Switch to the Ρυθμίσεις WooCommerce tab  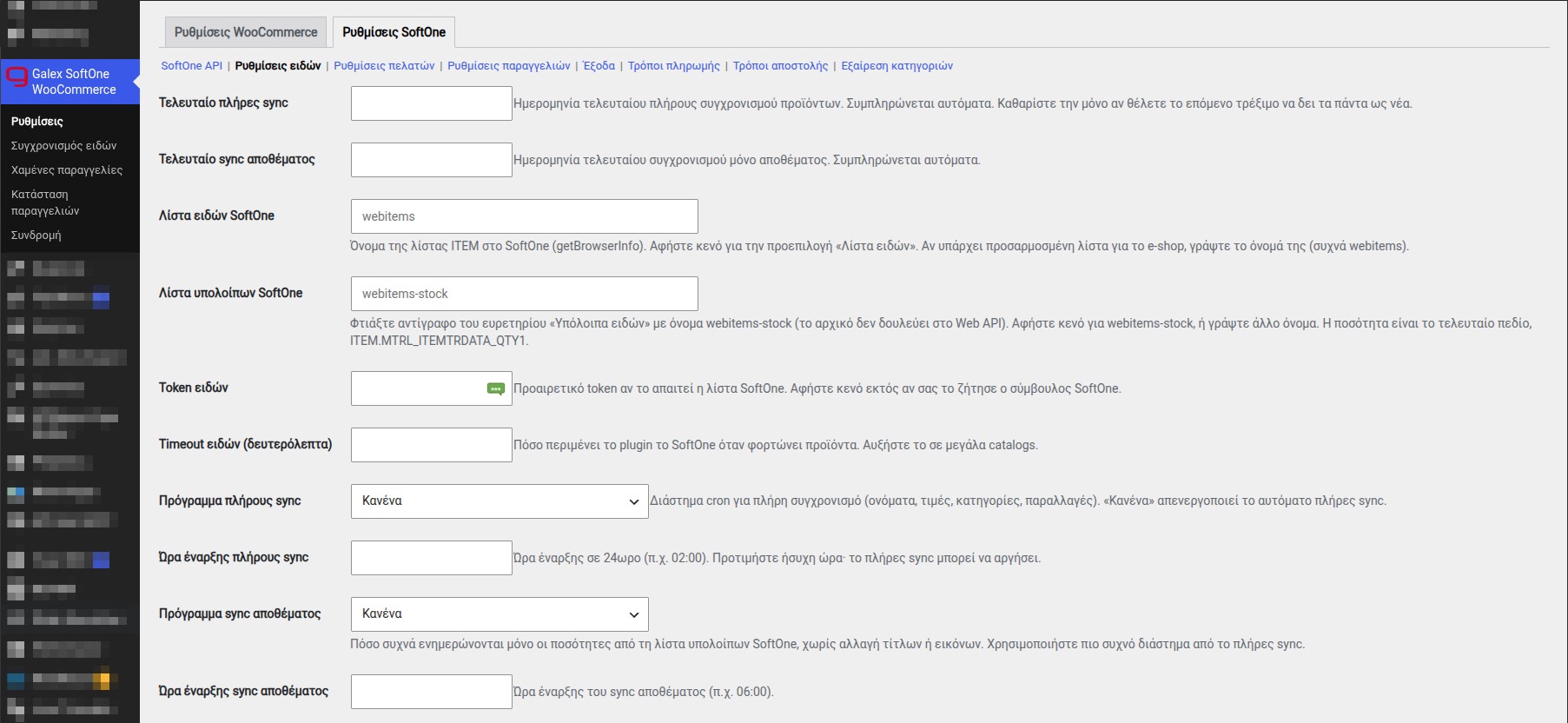pyautogui.click(x=246, y=32)
